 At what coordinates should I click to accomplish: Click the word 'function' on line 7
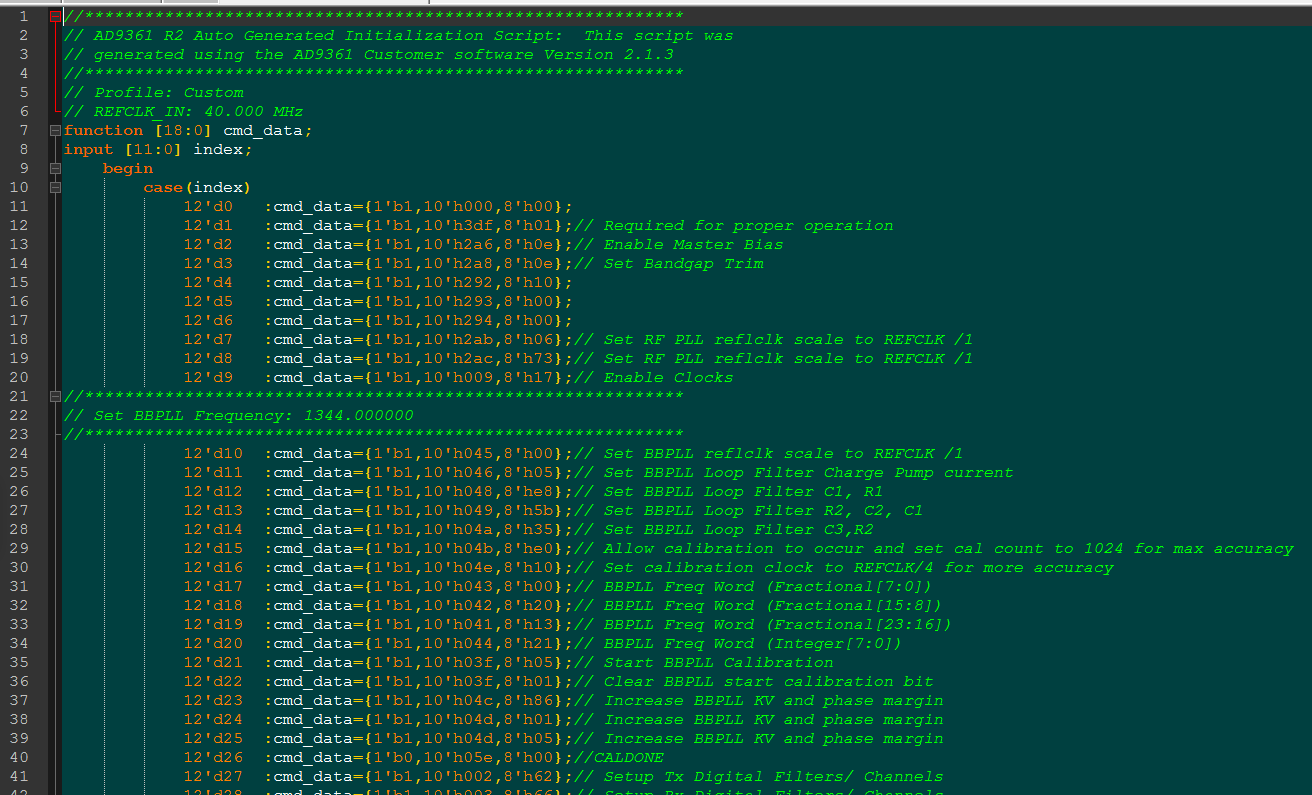click(x=104, y=131)
